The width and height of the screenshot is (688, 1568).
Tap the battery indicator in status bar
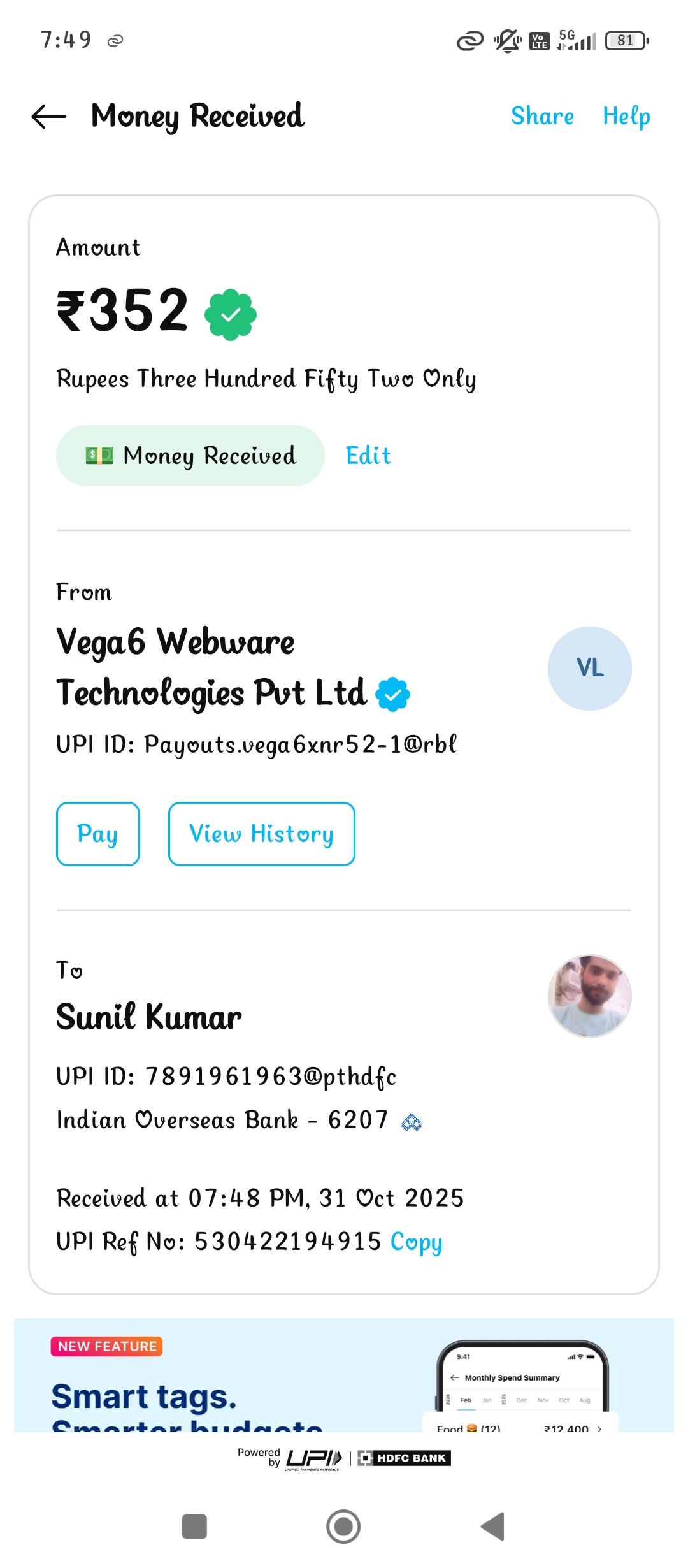click(x=627, y=41)
